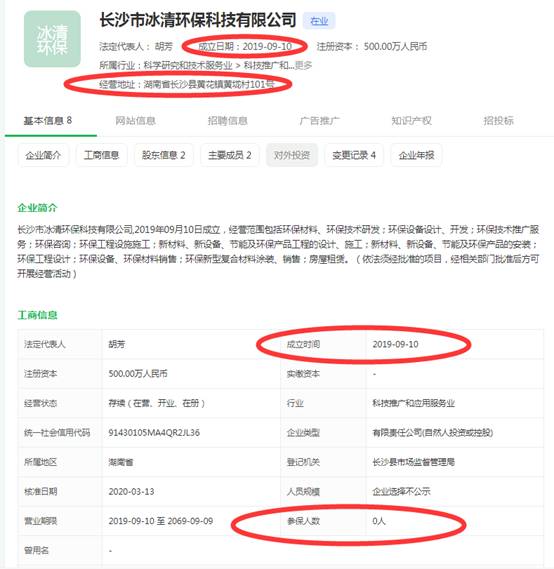Expand industry details via 更多 link
Image resolution: width=554 pixels, height=569 pixels.
[303, 65]
